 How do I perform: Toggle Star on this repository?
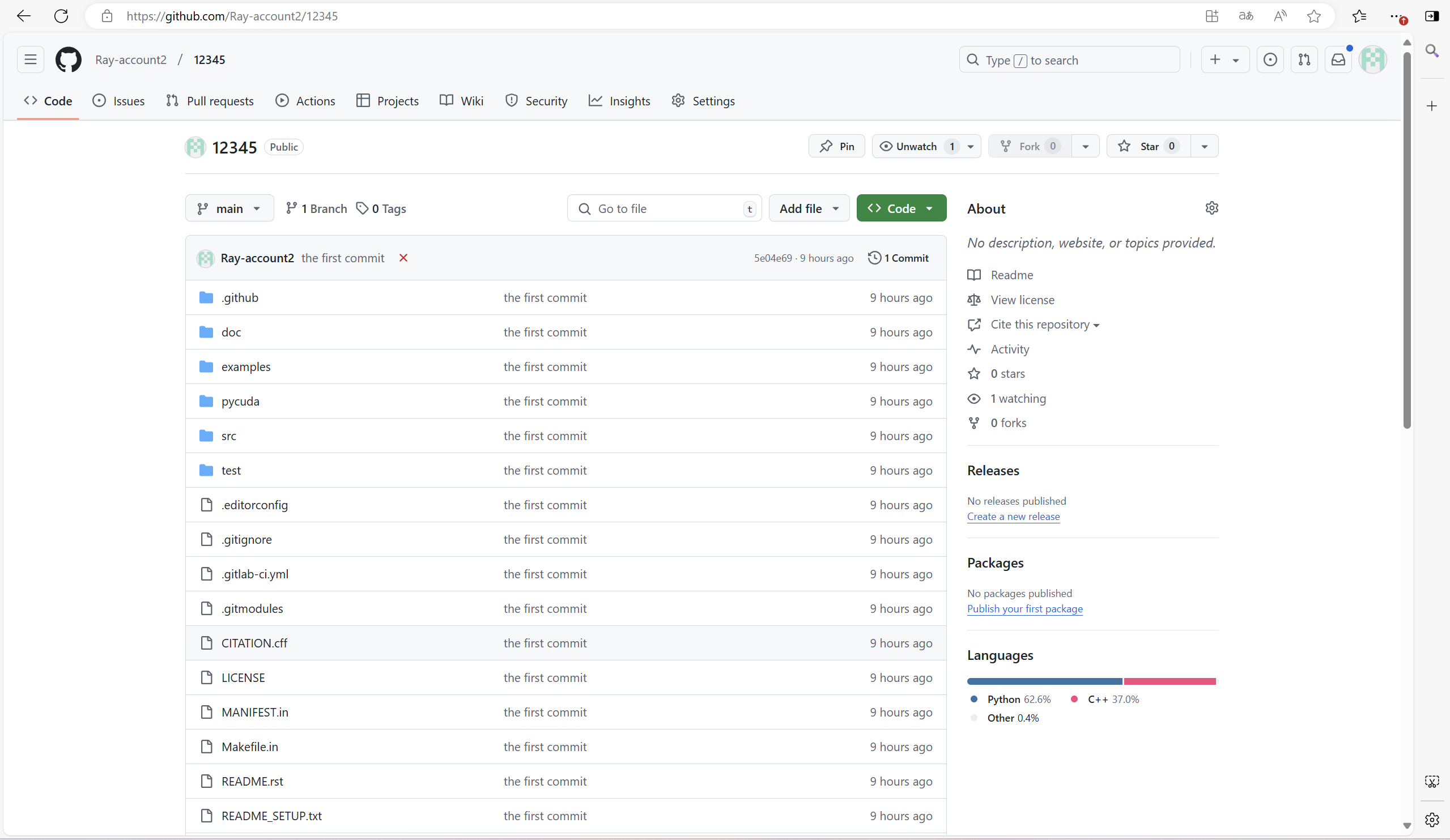(x=1148, y=146)
